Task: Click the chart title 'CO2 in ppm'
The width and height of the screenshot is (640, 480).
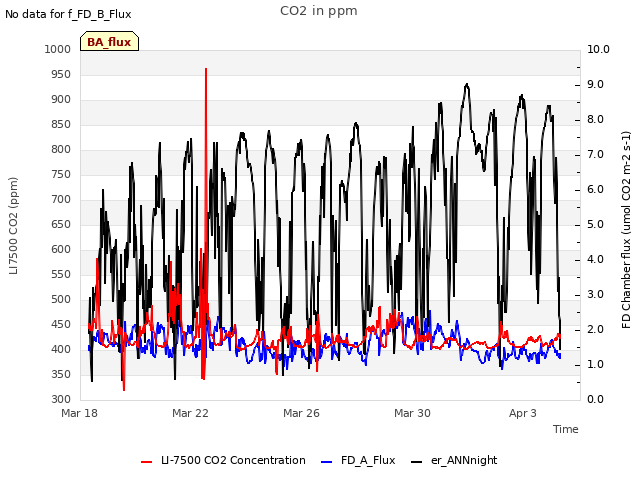Action: [x=319, y=11]
